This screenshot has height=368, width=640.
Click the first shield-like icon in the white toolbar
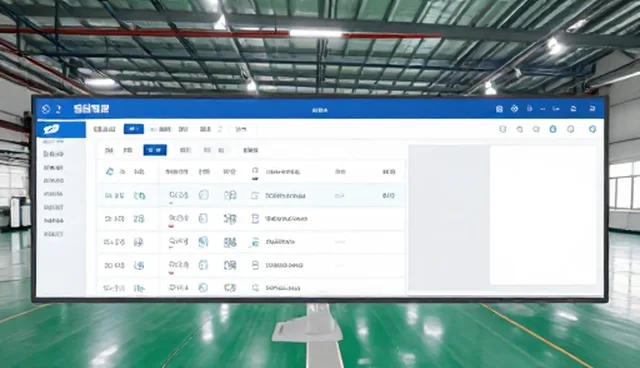coord(503,129)
